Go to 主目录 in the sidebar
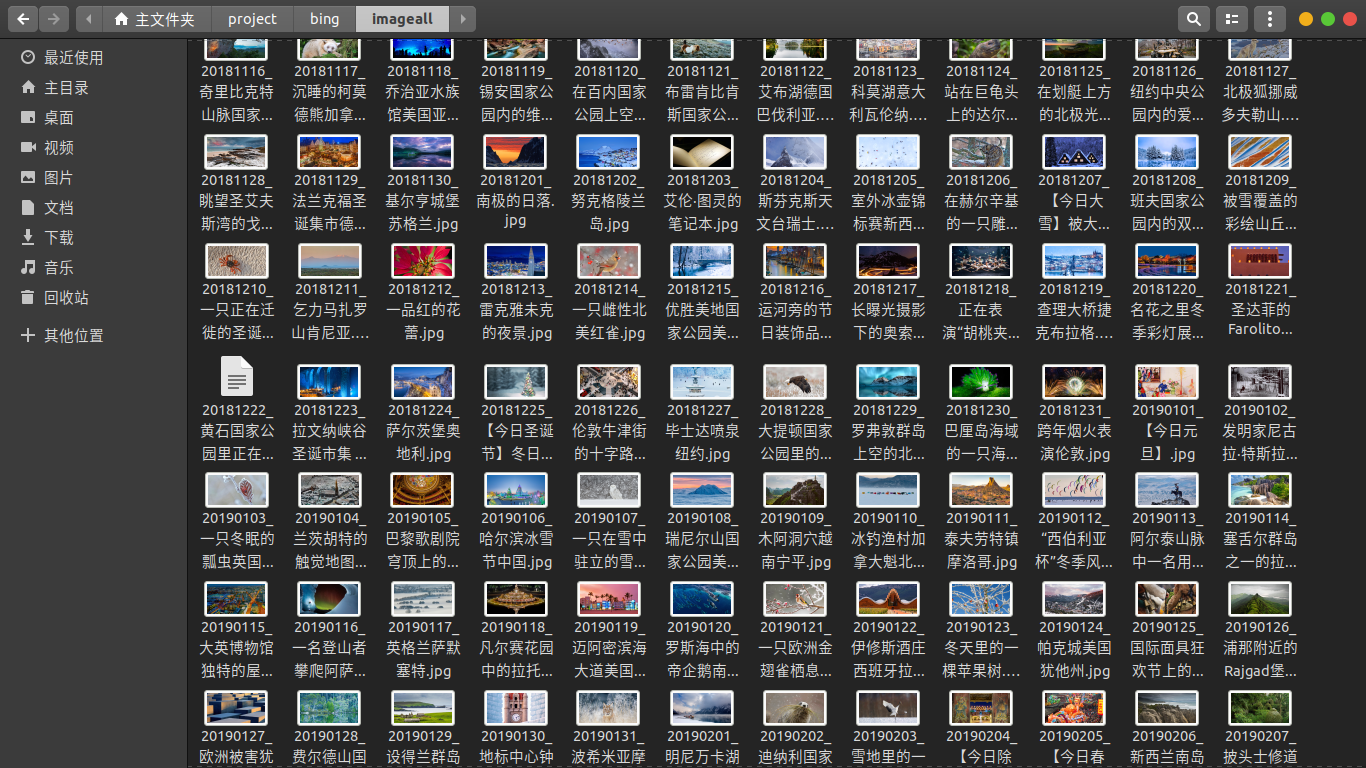 point(94,88)
